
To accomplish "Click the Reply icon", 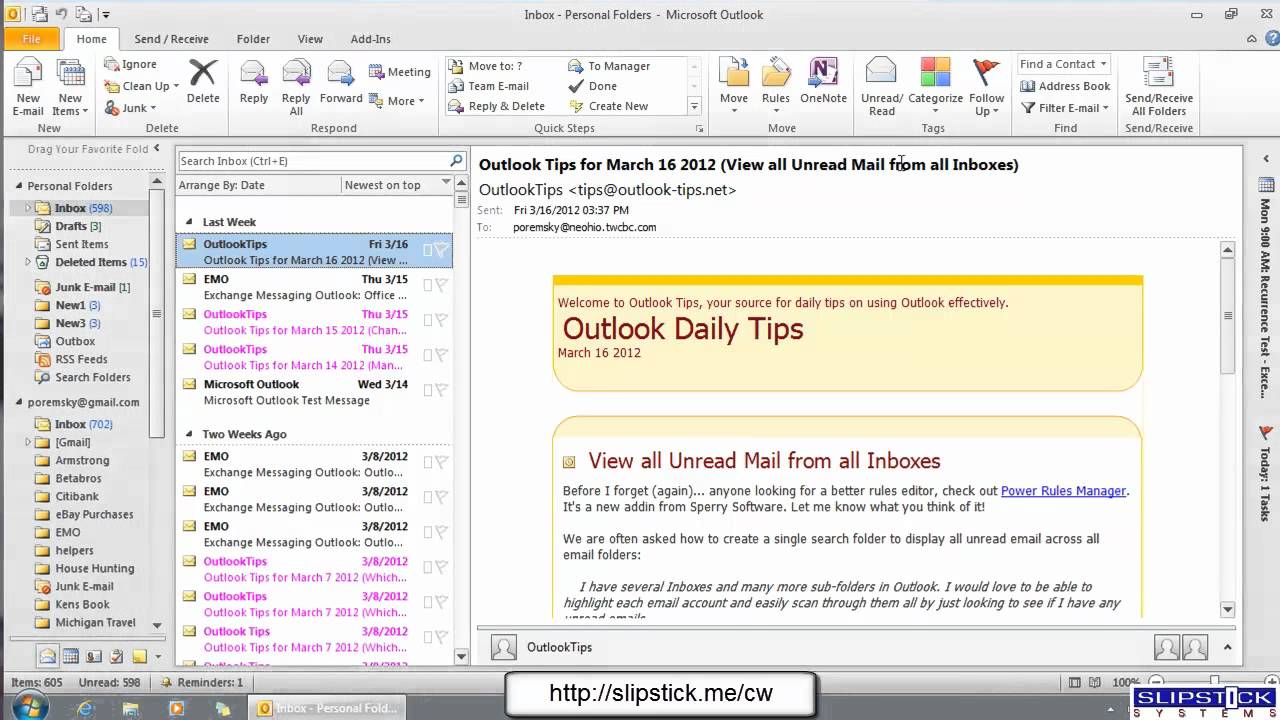I will click(x=254, y=74).
